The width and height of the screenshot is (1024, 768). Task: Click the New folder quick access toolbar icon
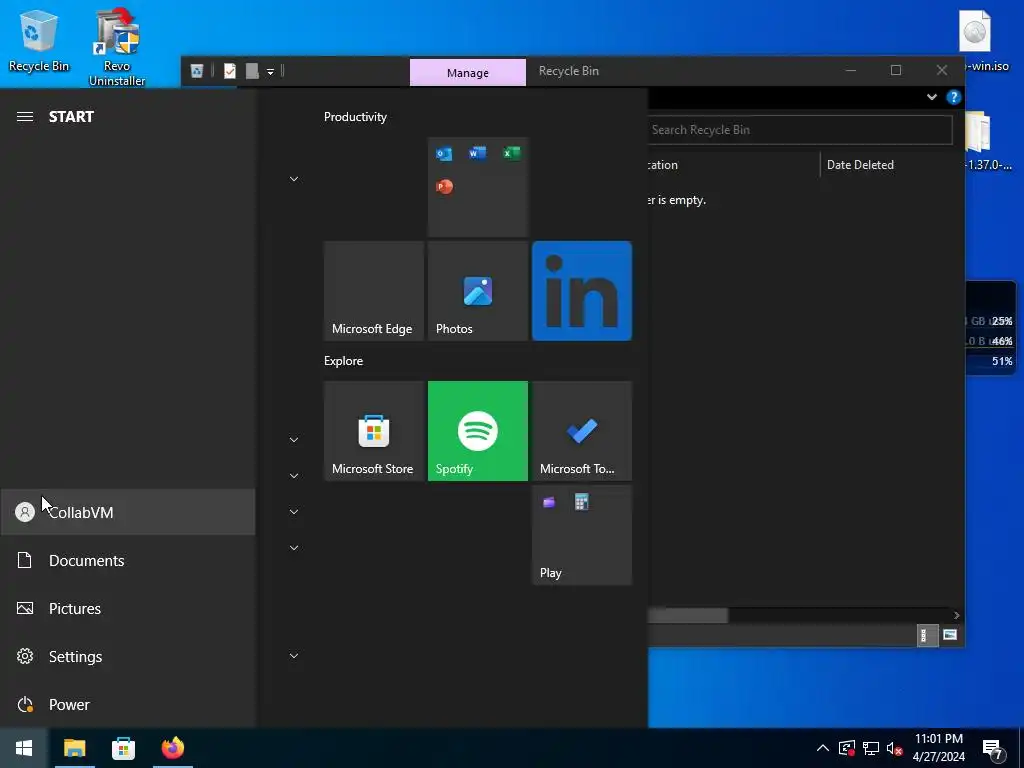tap(252, 71)
